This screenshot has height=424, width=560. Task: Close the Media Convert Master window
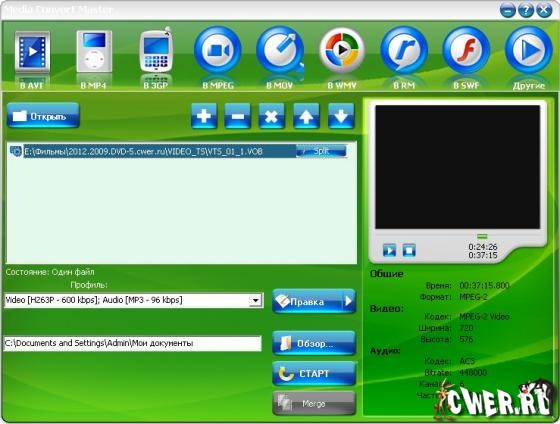pos(544,10)
